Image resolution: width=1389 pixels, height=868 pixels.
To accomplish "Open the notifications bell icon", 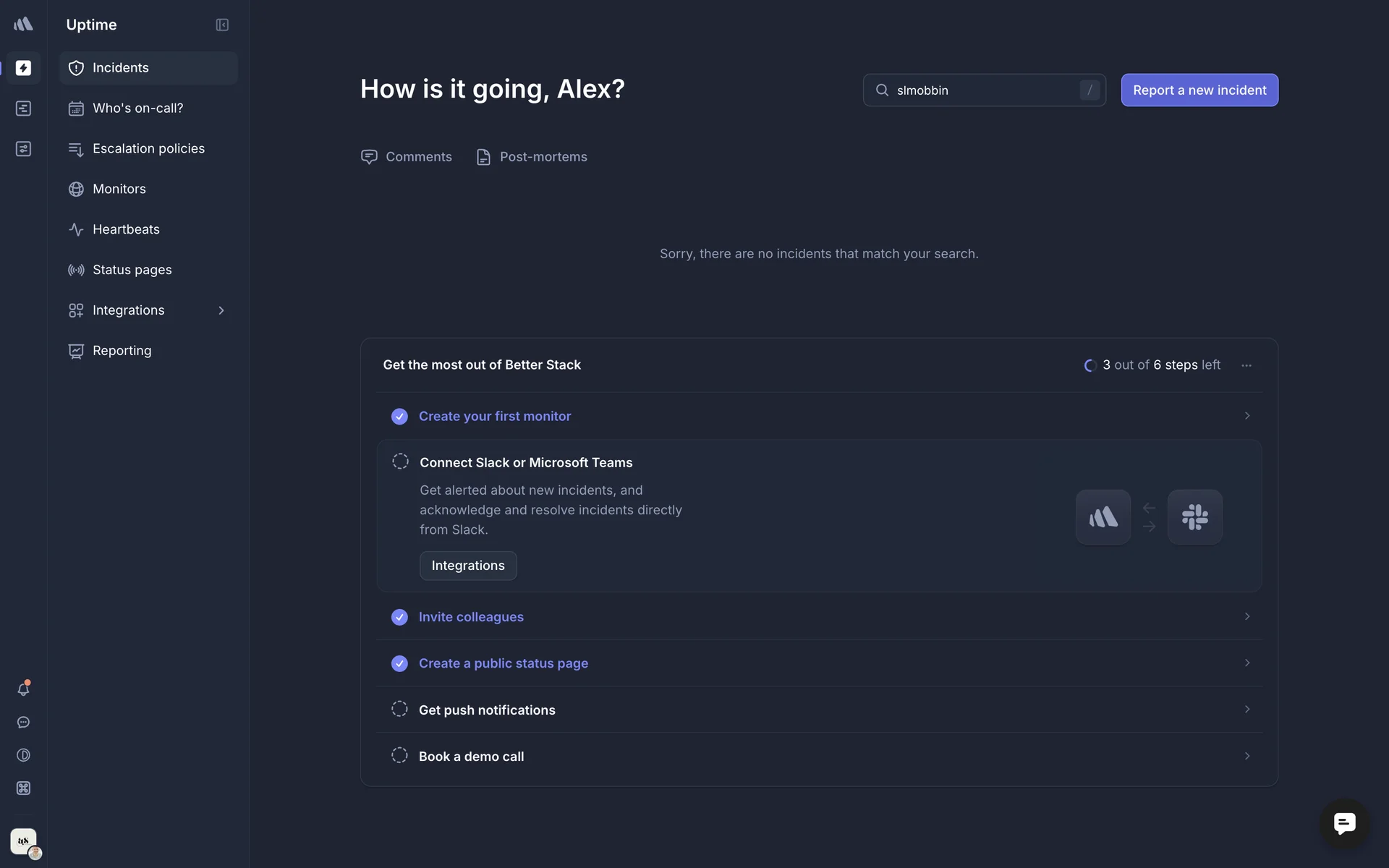I will pyautogui.click(x=23, y=689).
